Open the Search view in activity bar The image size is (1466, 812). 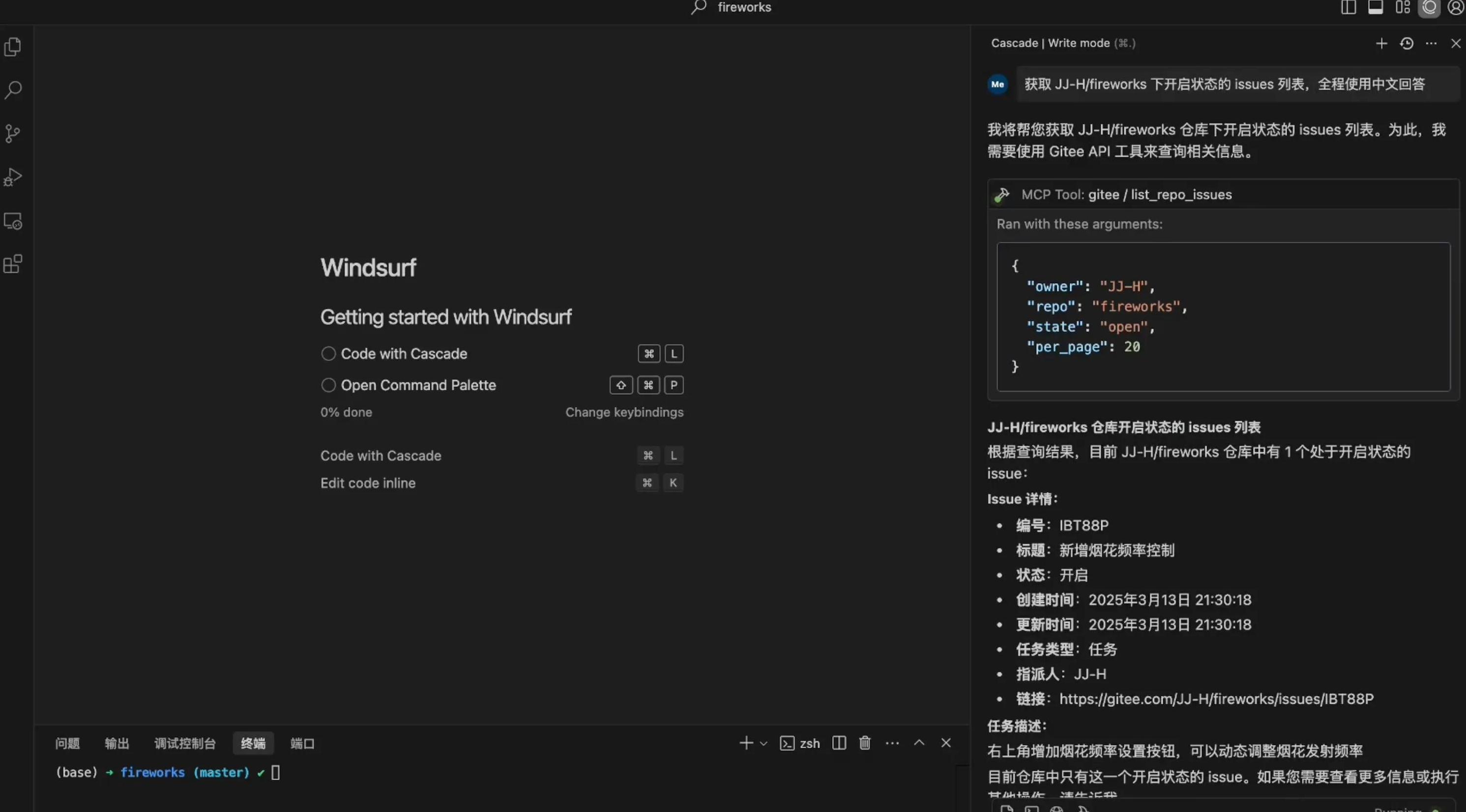click(12, 90)
